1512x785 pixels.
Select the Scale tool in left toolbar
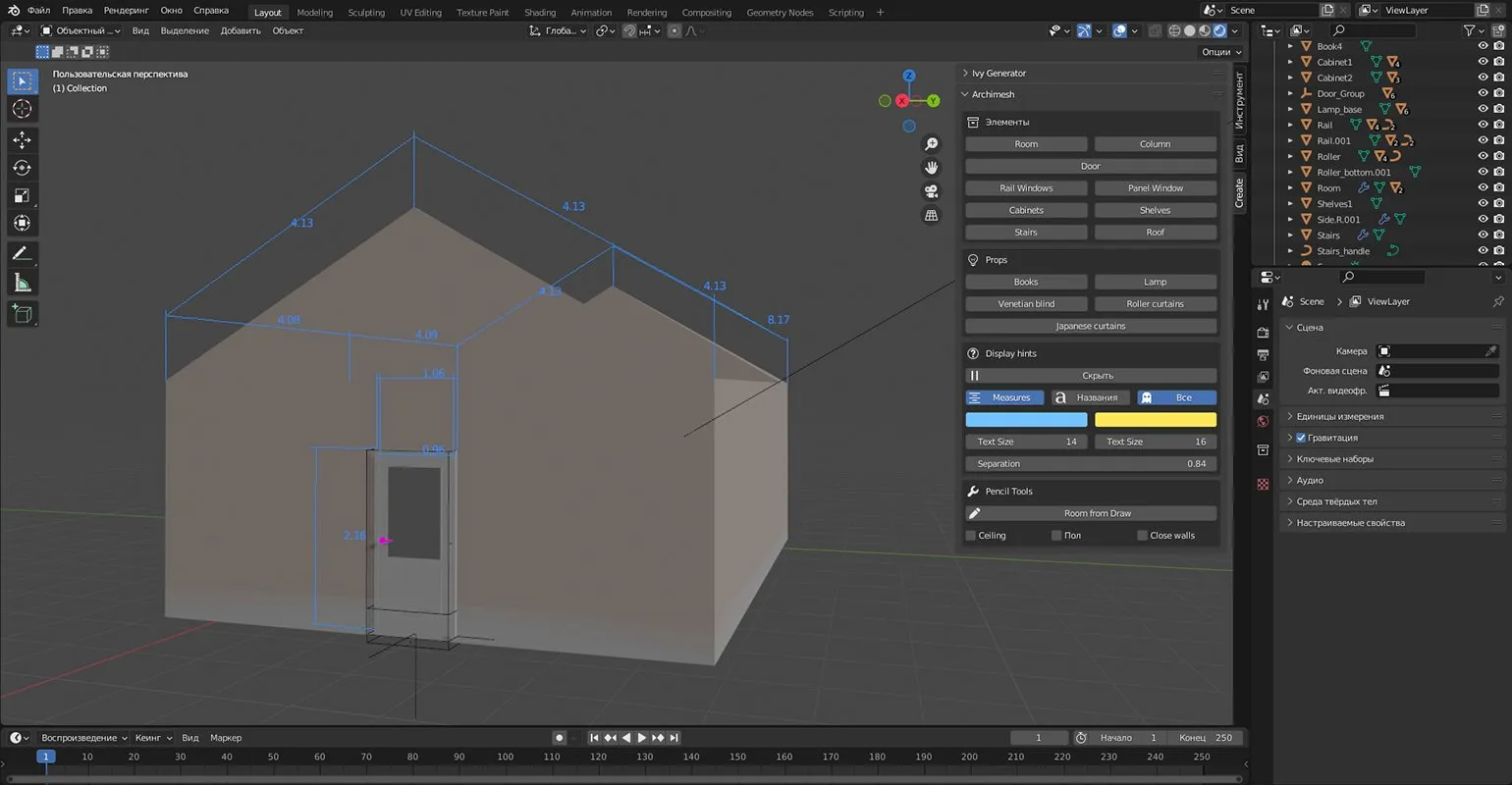[x=22, y=195]
